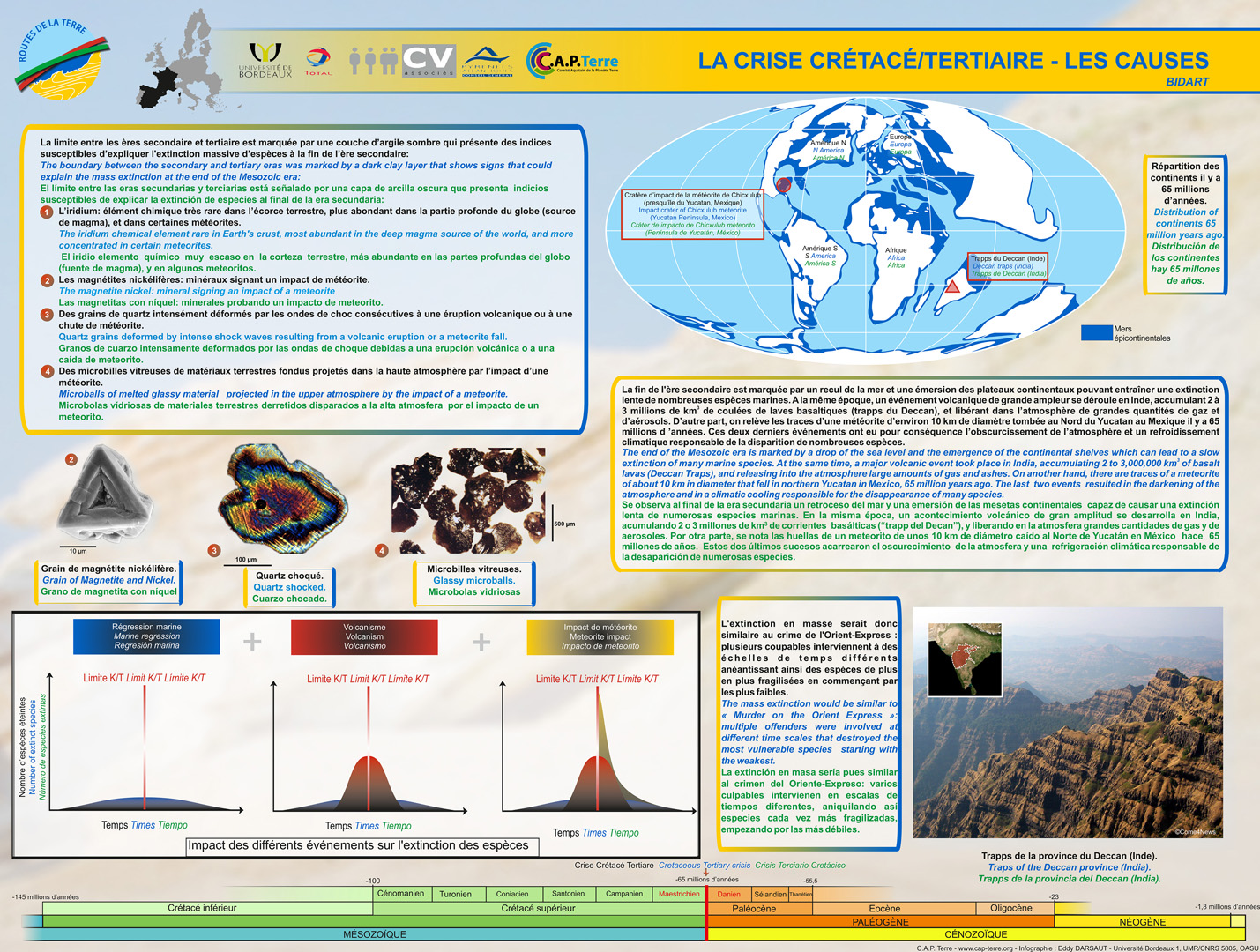Click bullet number 3 before "Des grains de quartz"
Screen dimensions: 1260x952
[x=48, y=315]
